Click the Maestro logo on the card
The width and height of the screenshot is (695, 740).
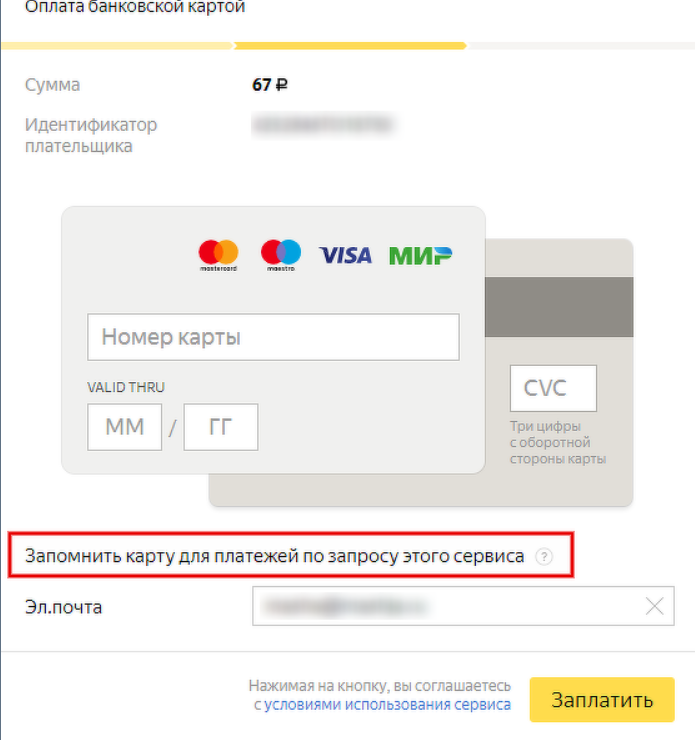[x=281, y=255]
